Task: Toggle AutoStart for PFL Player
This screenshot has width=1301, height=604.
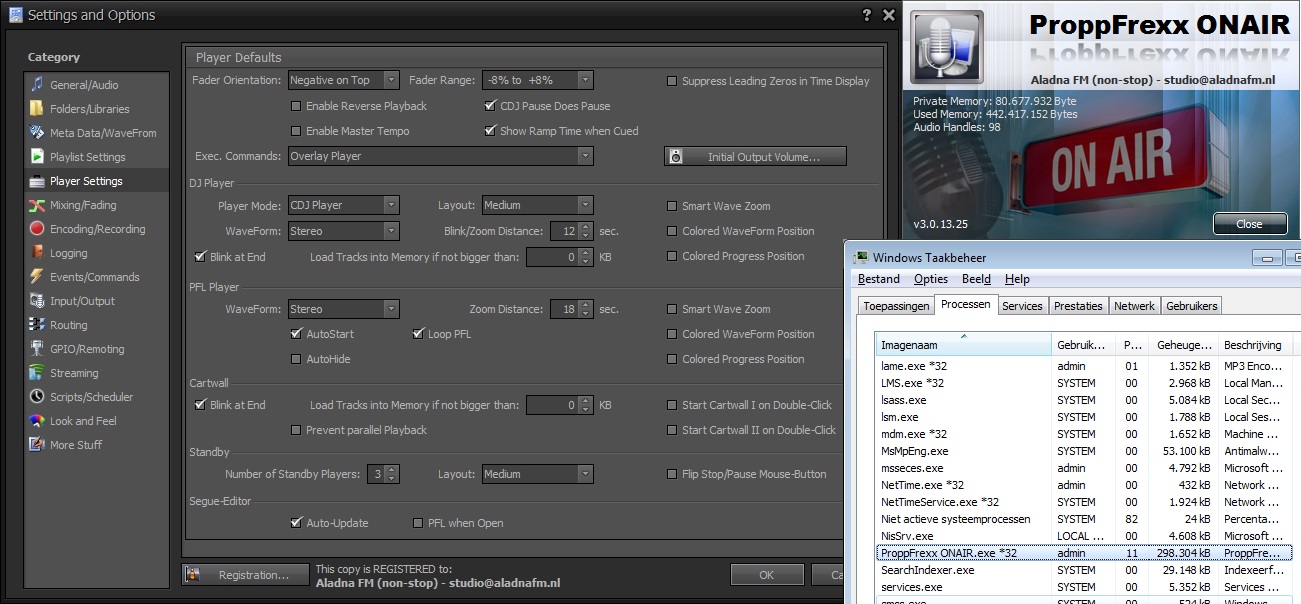Action: 296,334
